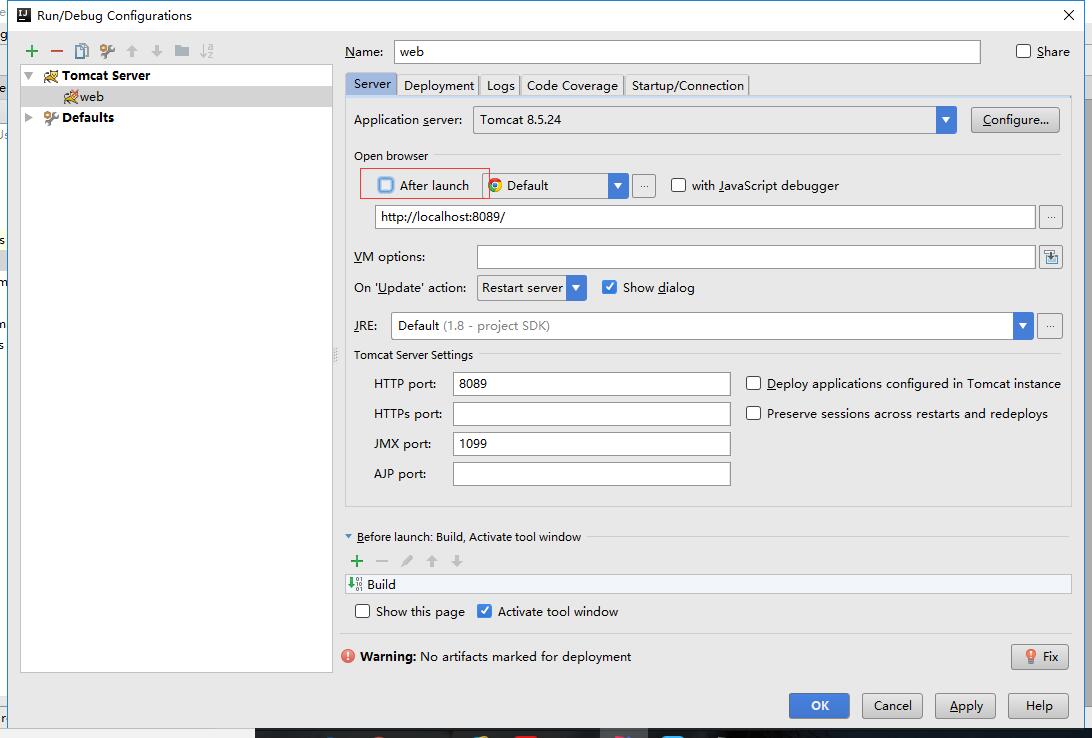Confirm with the OK button

tap(820, 706)
